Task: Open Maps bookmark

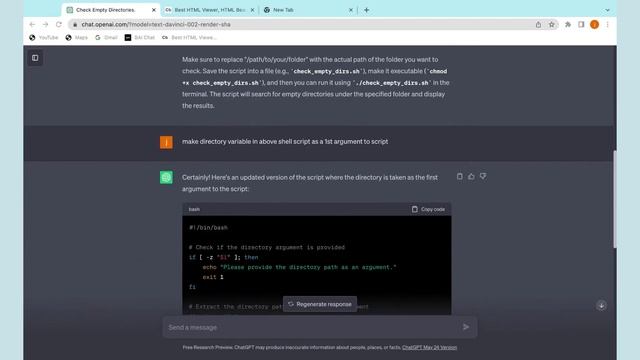Action: point(77,38)
